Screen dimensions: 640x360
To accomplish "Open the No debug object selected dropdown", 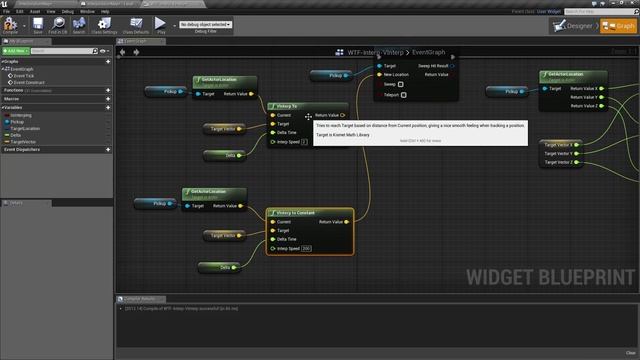I will (x=206, y=24).
